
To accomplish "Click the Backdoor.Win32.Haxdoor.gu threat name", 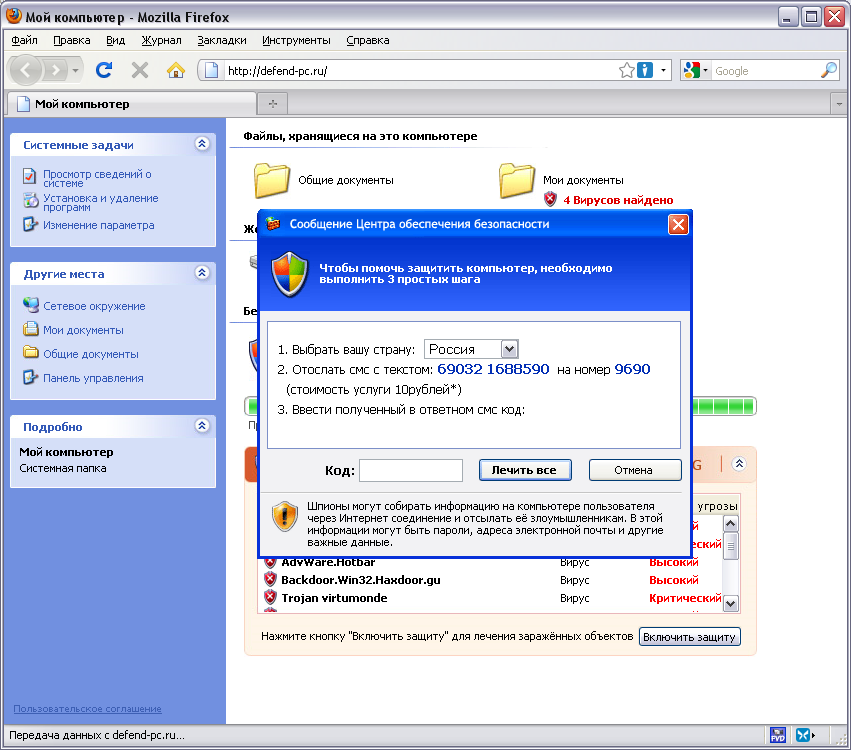I will 361,580.
